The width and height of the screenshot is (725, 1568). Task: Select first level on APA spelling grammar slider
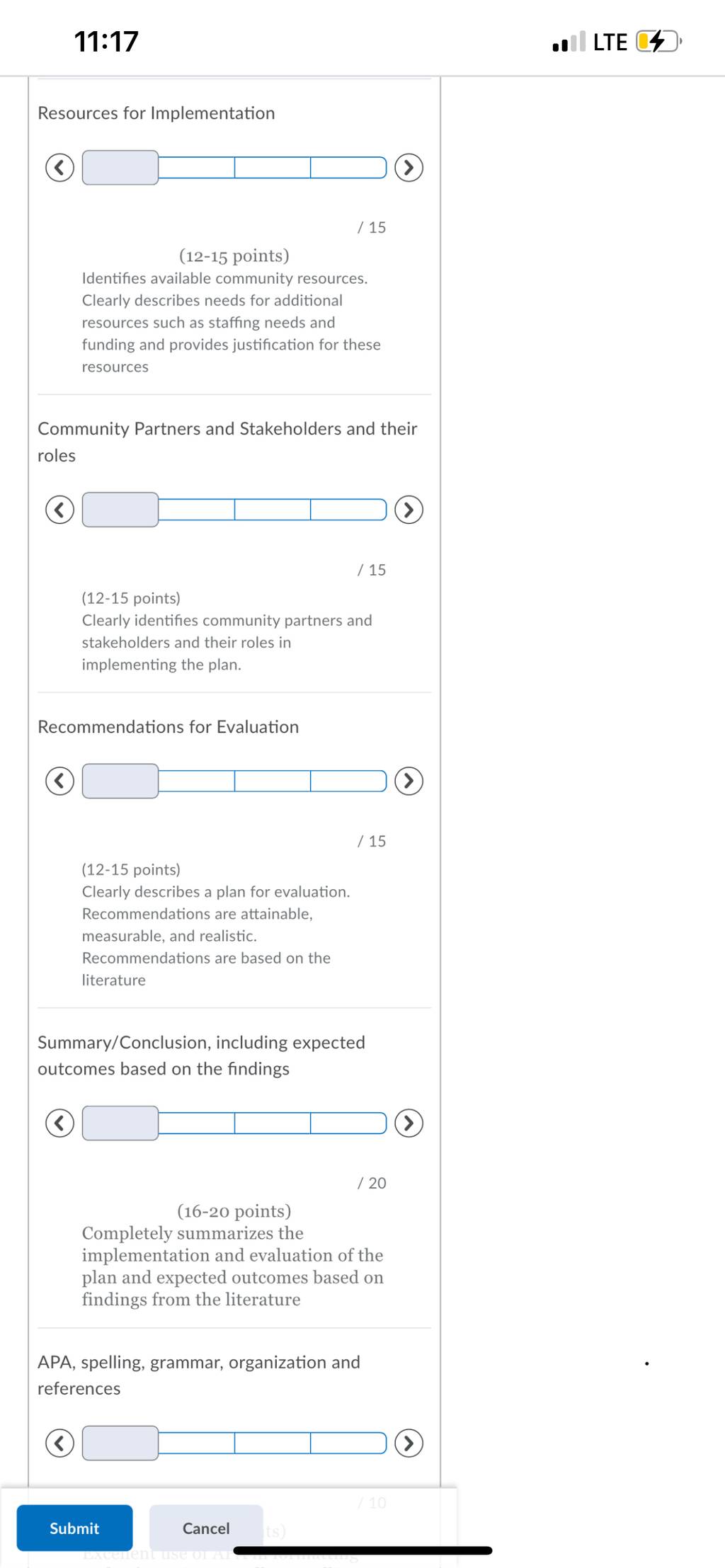120,1443
